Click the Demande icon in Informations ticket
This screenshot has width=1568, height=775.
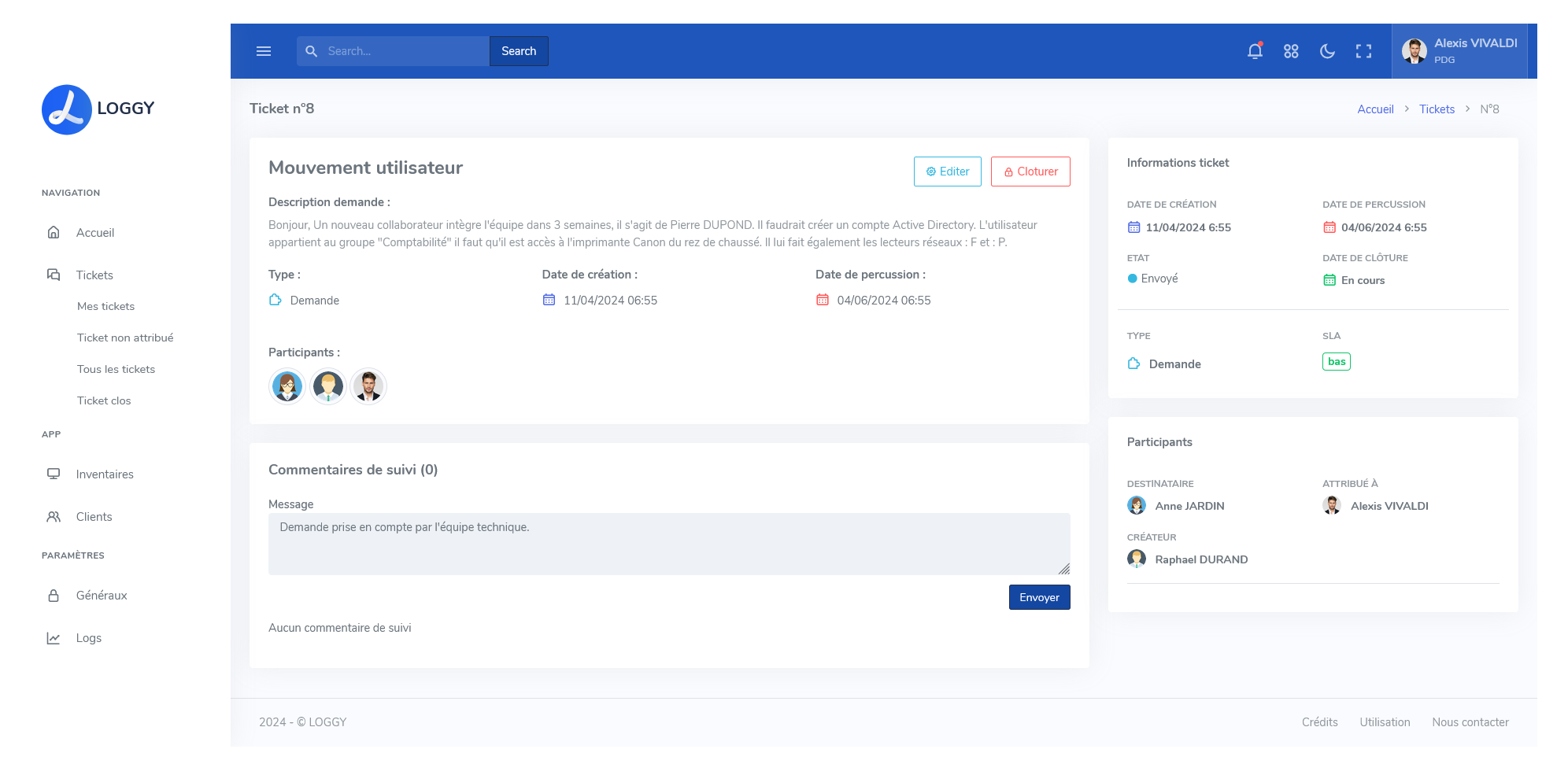[1134, 364]
